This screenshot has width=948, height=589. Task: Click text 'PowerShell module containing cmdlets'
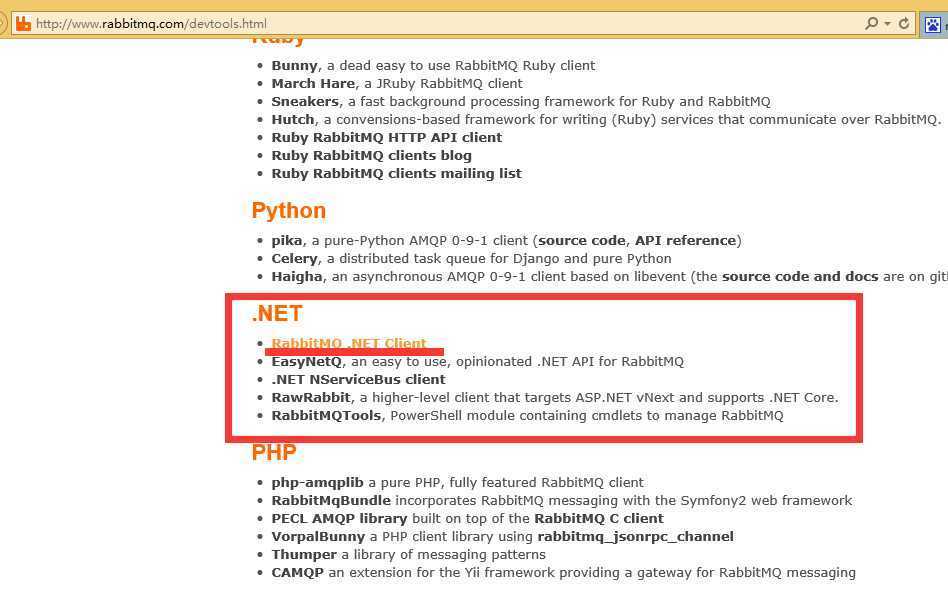pyautogui.click(x=516, y=416)
